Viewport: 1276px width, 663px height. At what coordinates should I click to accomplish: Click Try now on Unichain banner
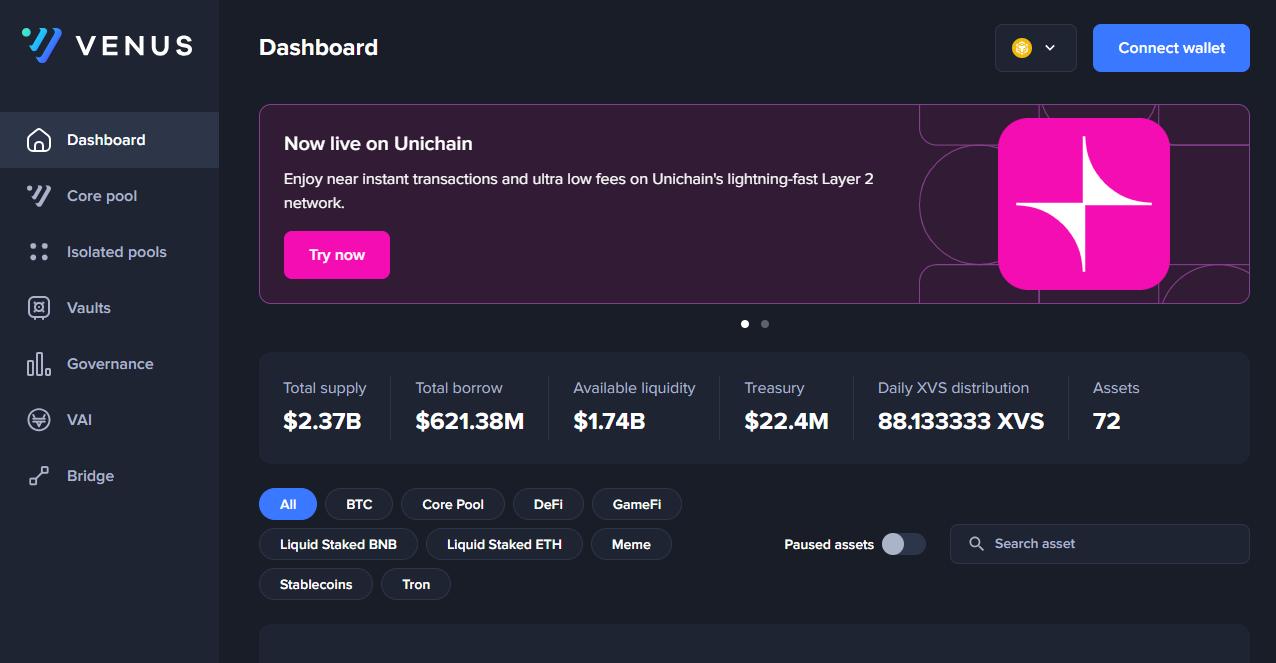[337, 255]
